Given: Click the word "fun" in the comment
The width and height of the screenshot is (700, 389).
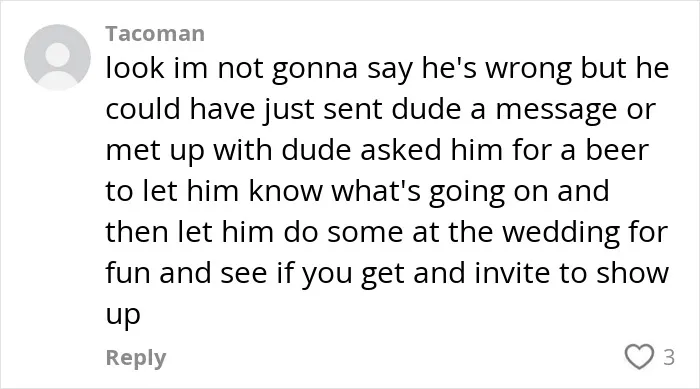Looking at the screenshot, I should (128, 273).
